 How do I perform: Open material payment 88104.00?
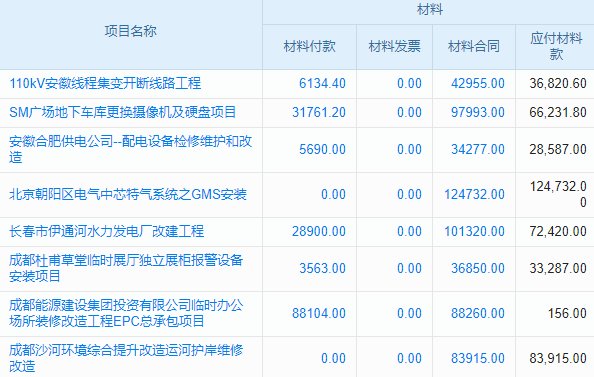(x=319, y=313)
